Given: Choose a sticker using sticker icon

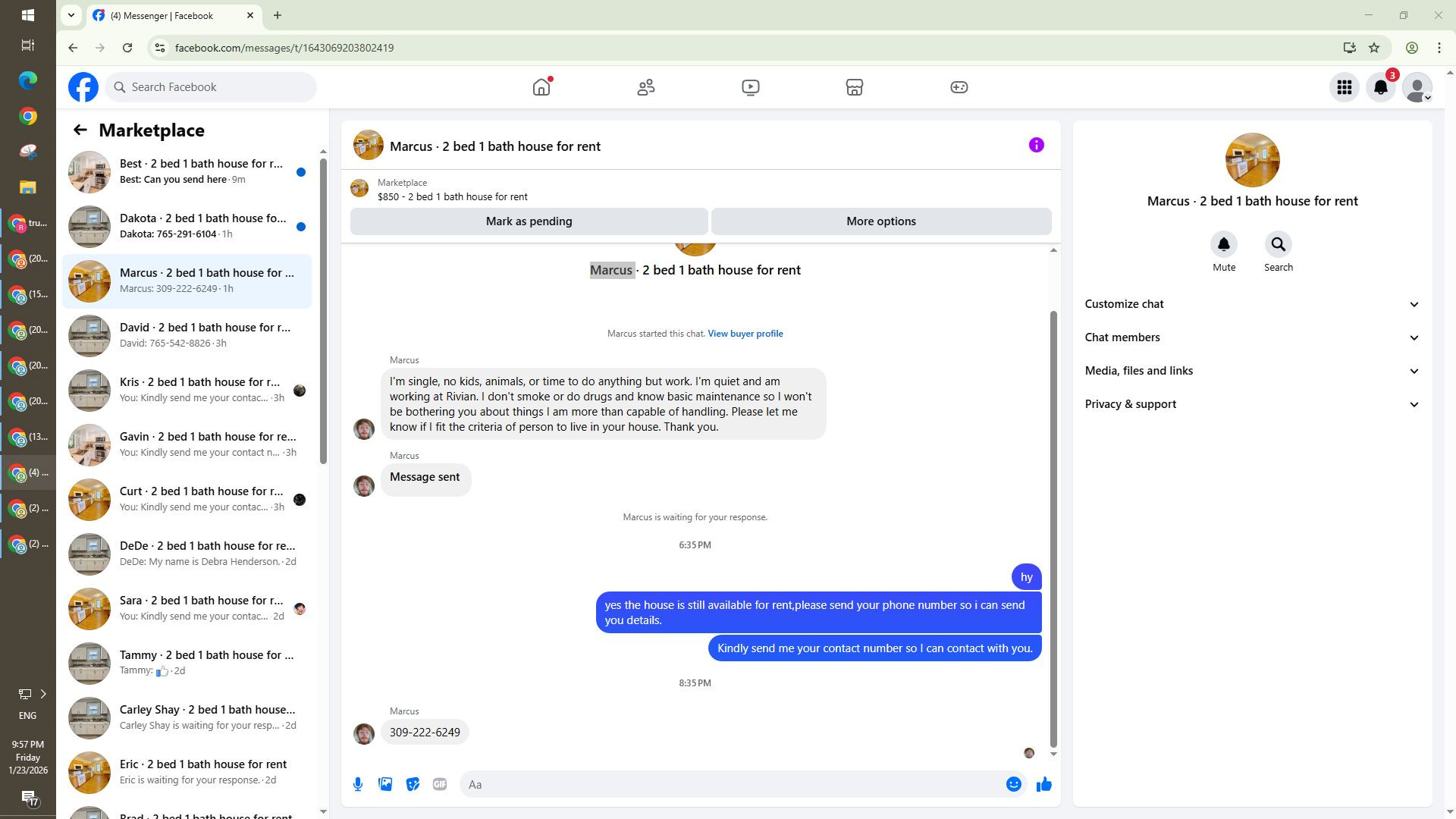Looking at the screenshot, I should (x=413, y=785).
